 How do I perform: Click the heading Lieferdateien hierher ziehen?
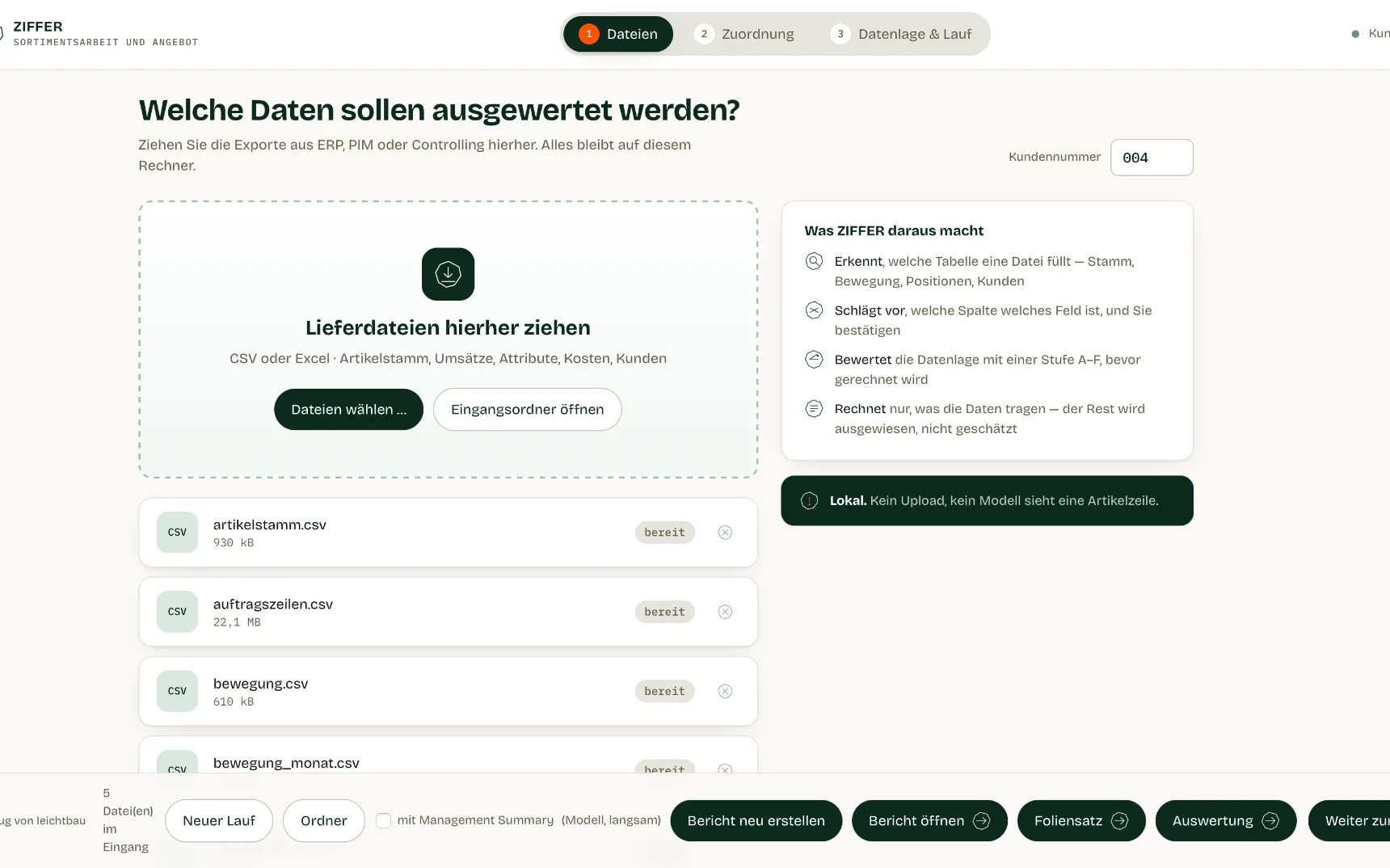pos(448,327)
